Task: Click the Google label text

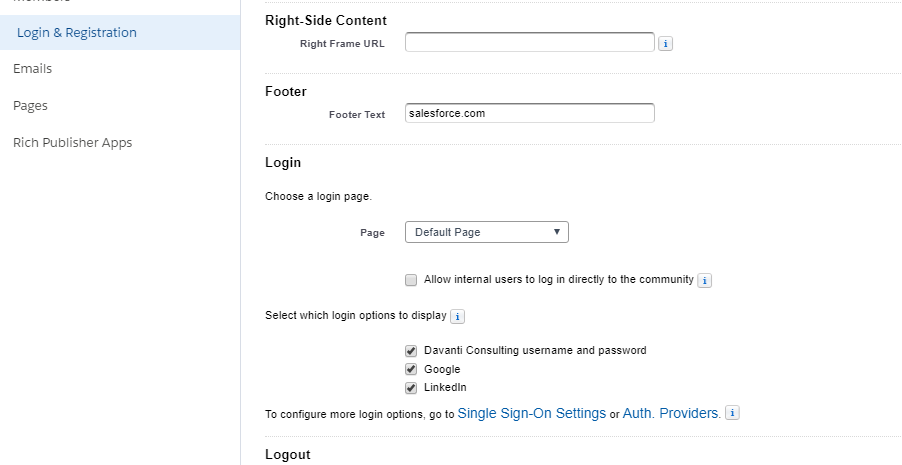Action: pos(442,369)
